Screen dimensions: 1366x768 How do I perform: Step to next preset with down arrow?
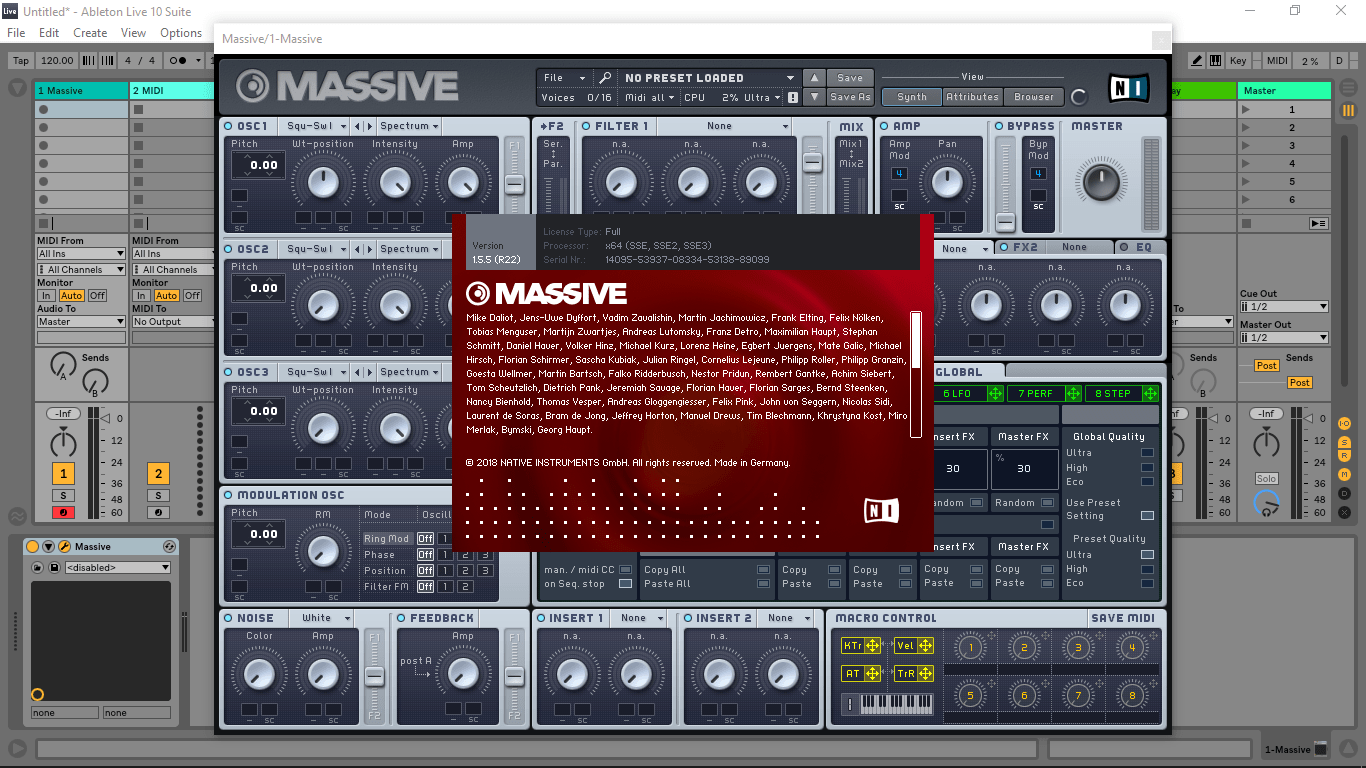tap(815, 97)
